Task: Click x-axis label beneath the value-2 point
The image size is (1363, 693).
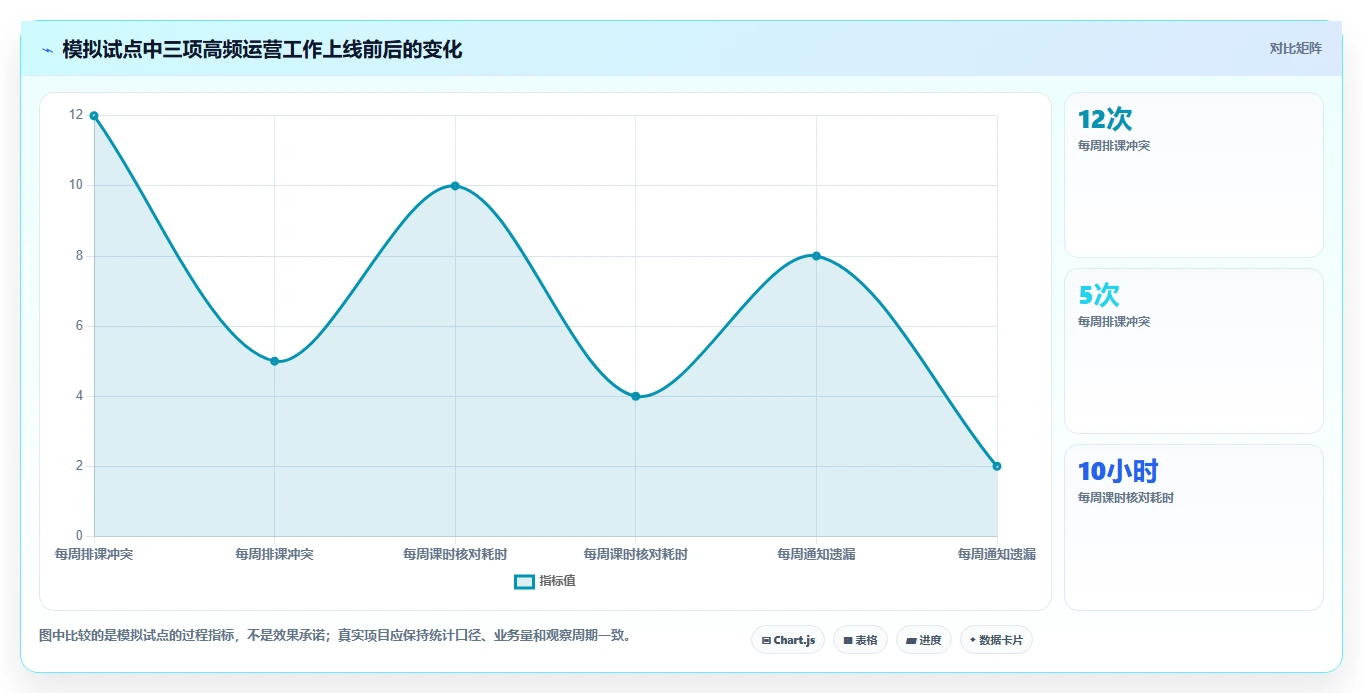Action: point(996,554)
